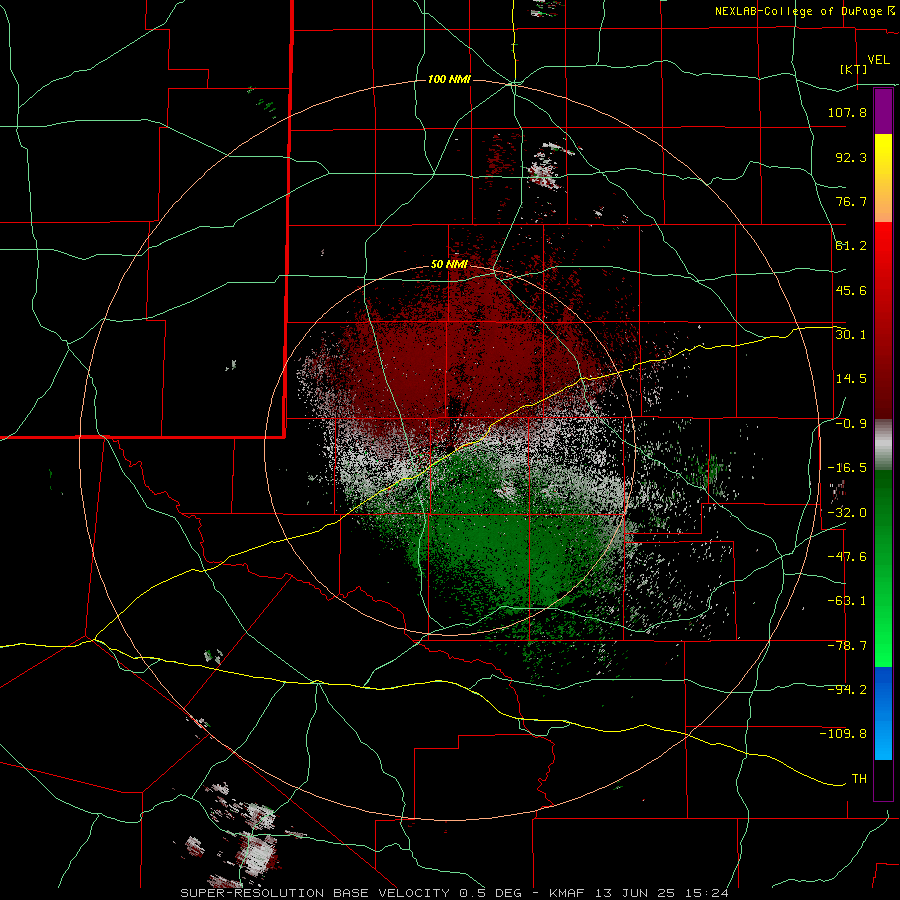Click the yellow-orange segment of the color bar
The image size is (900, 900).
coord(883,178)
